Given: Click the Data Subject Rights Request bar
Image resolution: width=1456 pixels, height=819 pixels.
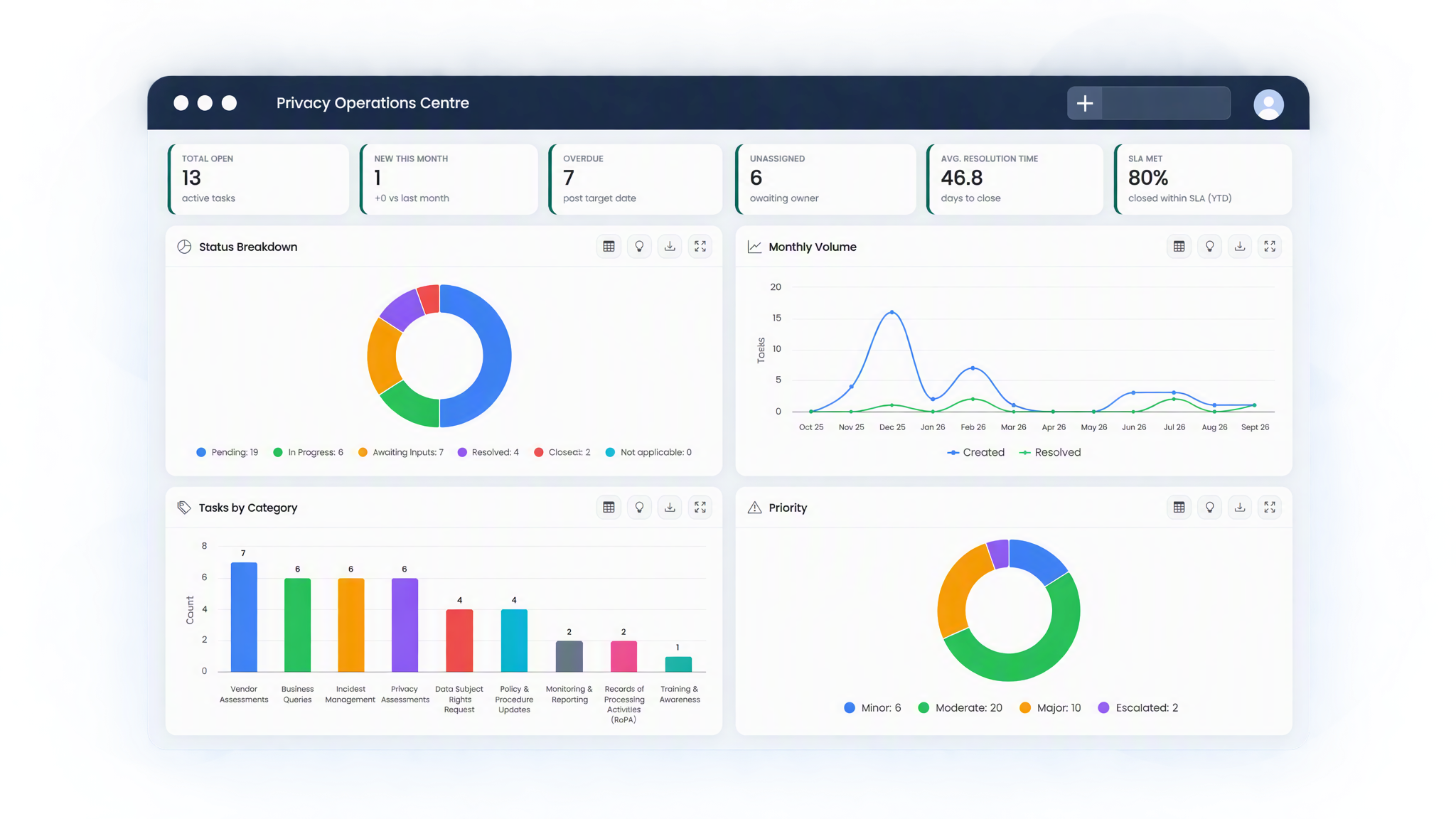Looking at the screenshot, I should pos(459,641).
